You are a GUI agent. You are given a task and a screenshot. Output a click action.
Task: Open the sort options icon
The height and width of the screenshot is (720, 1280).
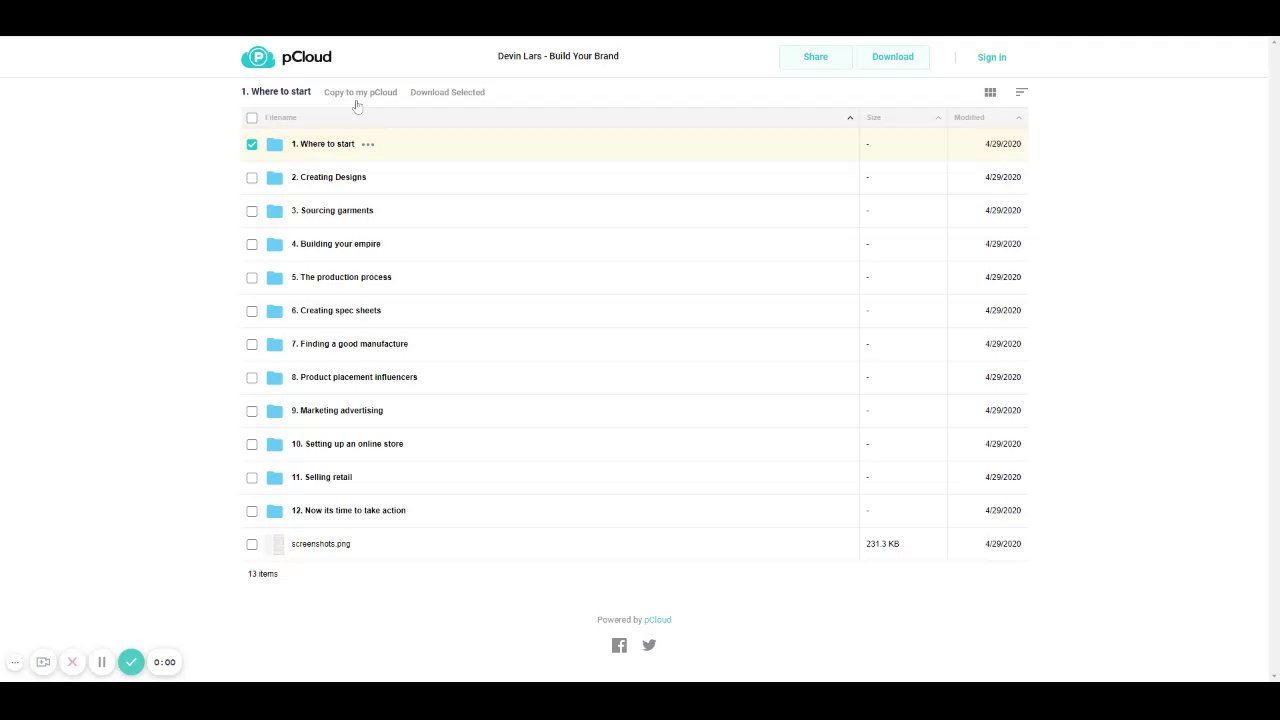click(x=1021, y=92)
